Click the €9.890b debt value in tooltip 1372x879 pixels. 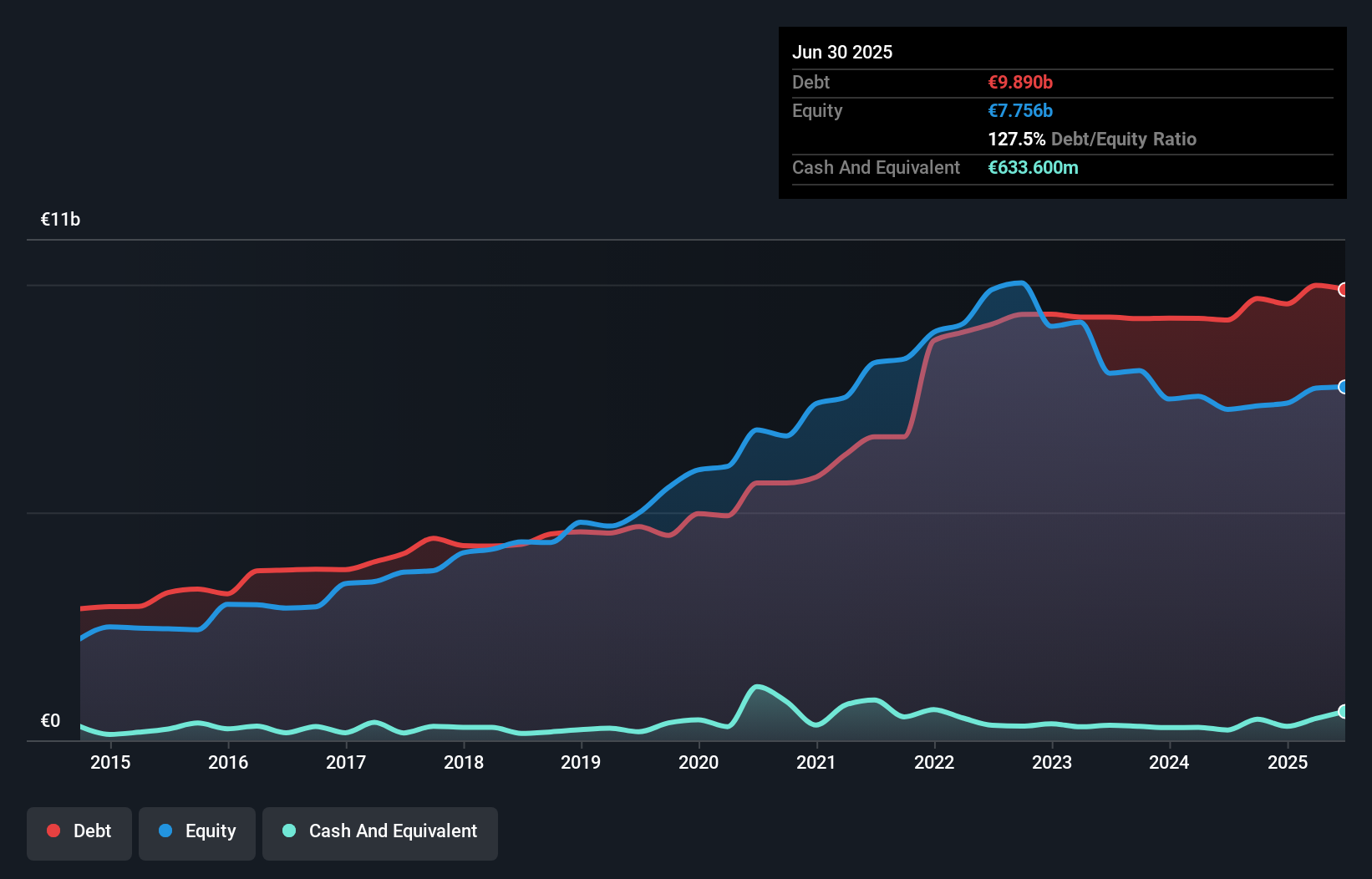click(1020, 82)
